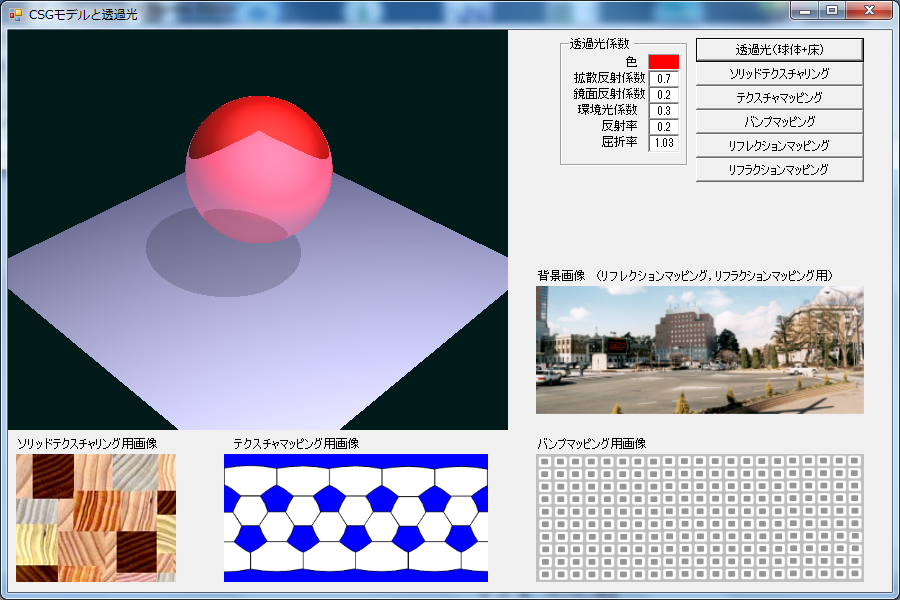
Task: Minimize the CSGモデルと透過光 window
Action: pyautogui.click(x=805, y=10)
